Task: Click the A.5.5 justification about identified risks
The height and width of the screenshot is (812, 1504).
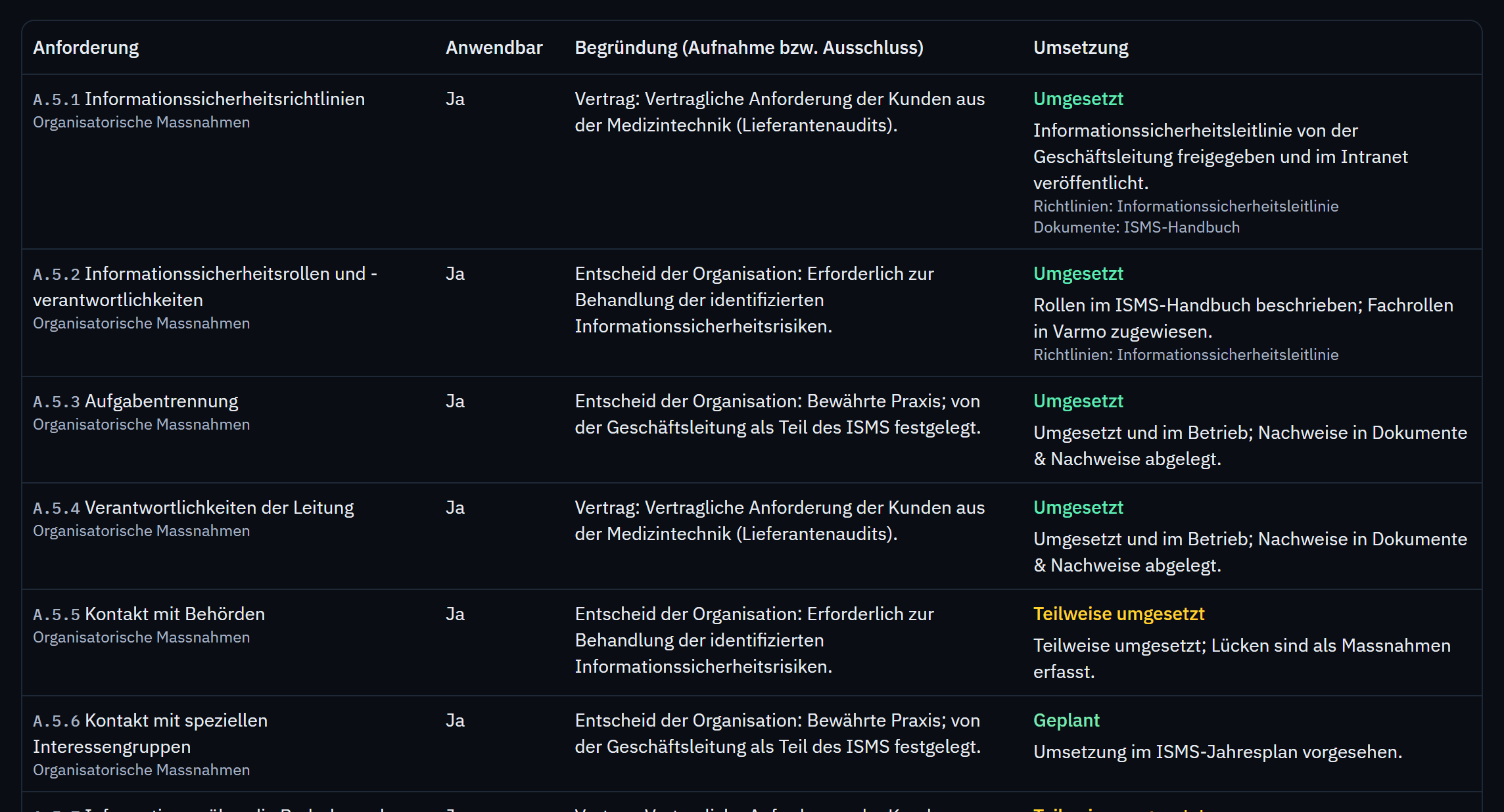Action: [x=754, y=641]
